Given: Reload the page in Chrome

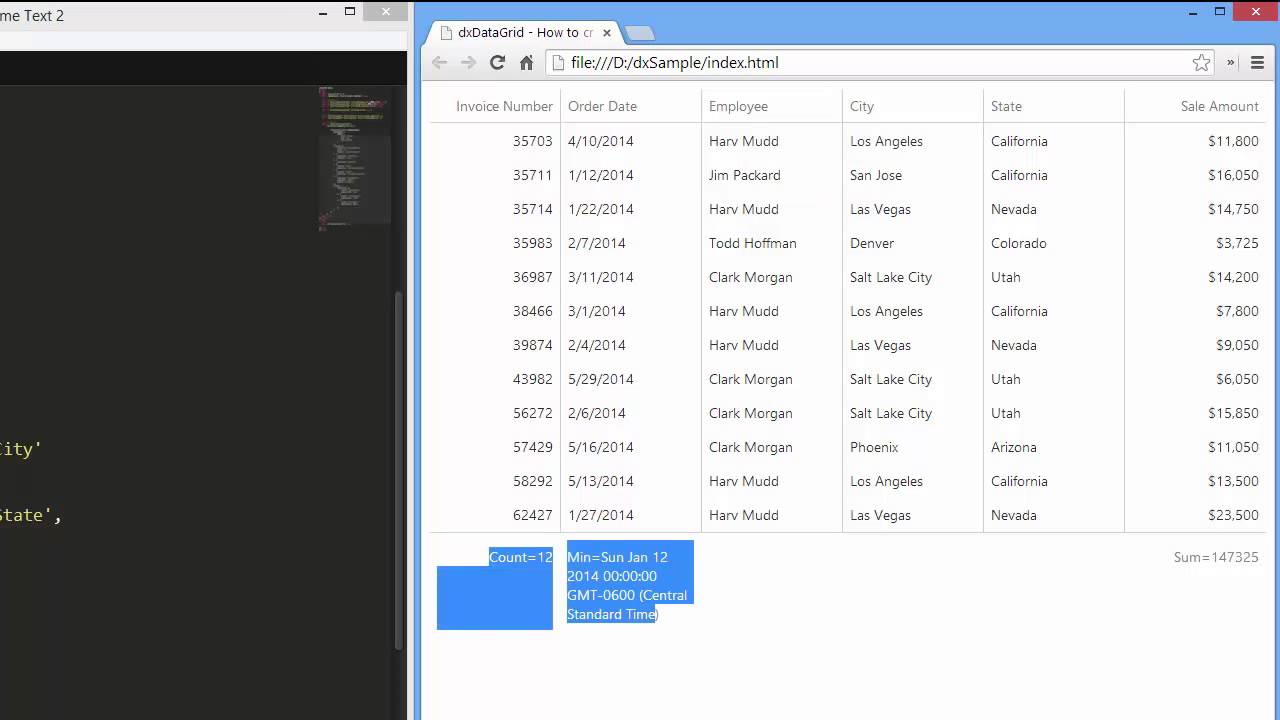Looking at the screenshot, I should click(497, 62).
